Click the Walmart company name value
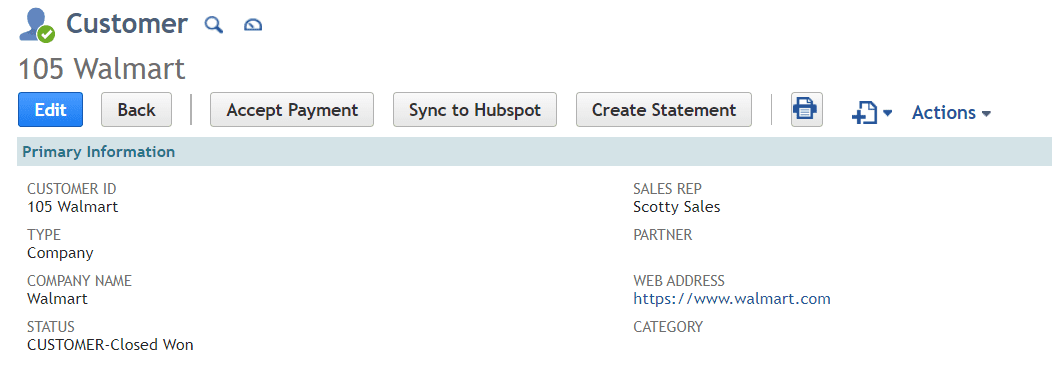This screenshot has height=365, width=1052. click(57, 299)
